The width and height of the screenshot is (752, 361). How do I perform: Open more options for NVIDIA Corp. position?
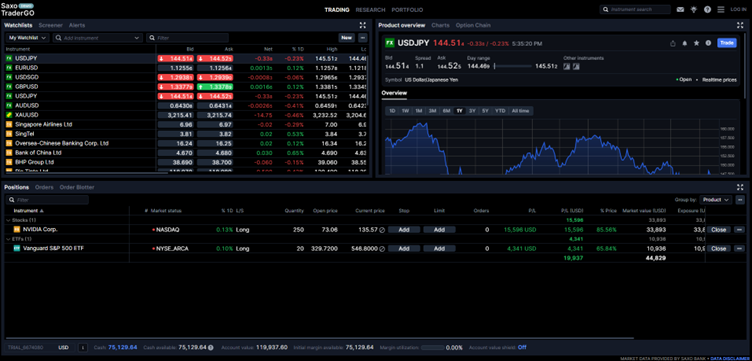point(740,230)
